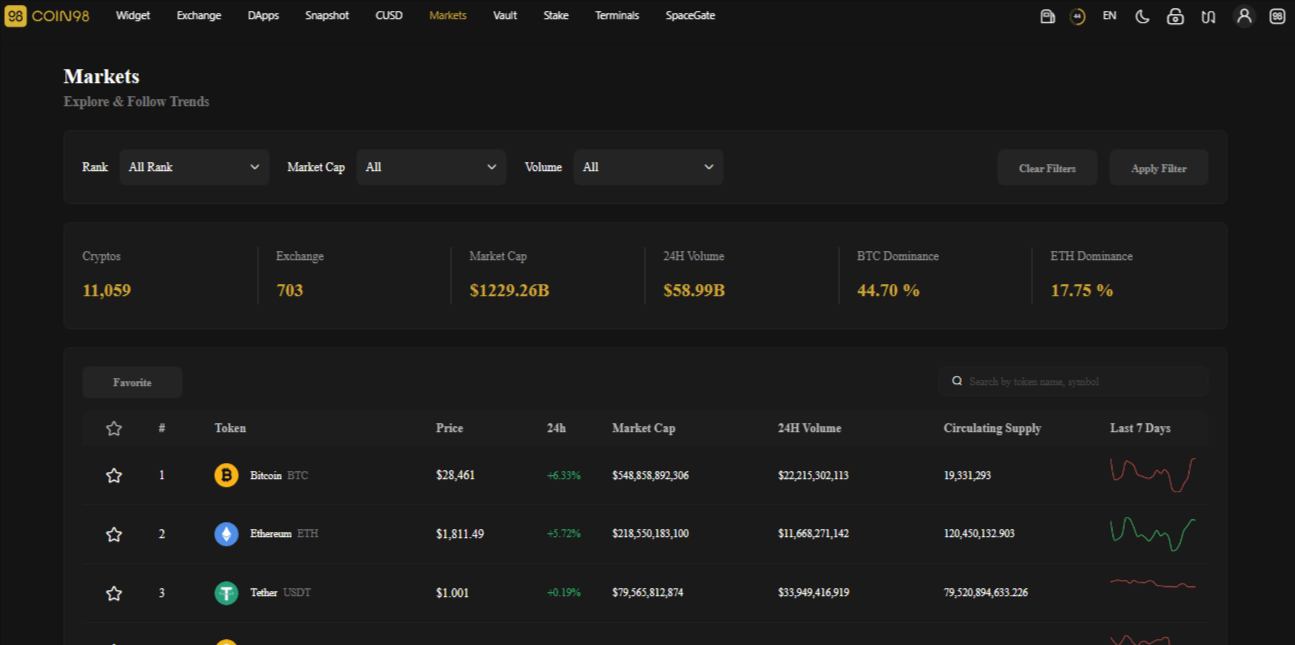This screenshot has width=1295, height=645.
Task: Open the Market Cap filter dropdown
Action: pyautogui.click(x=431, y=167)
